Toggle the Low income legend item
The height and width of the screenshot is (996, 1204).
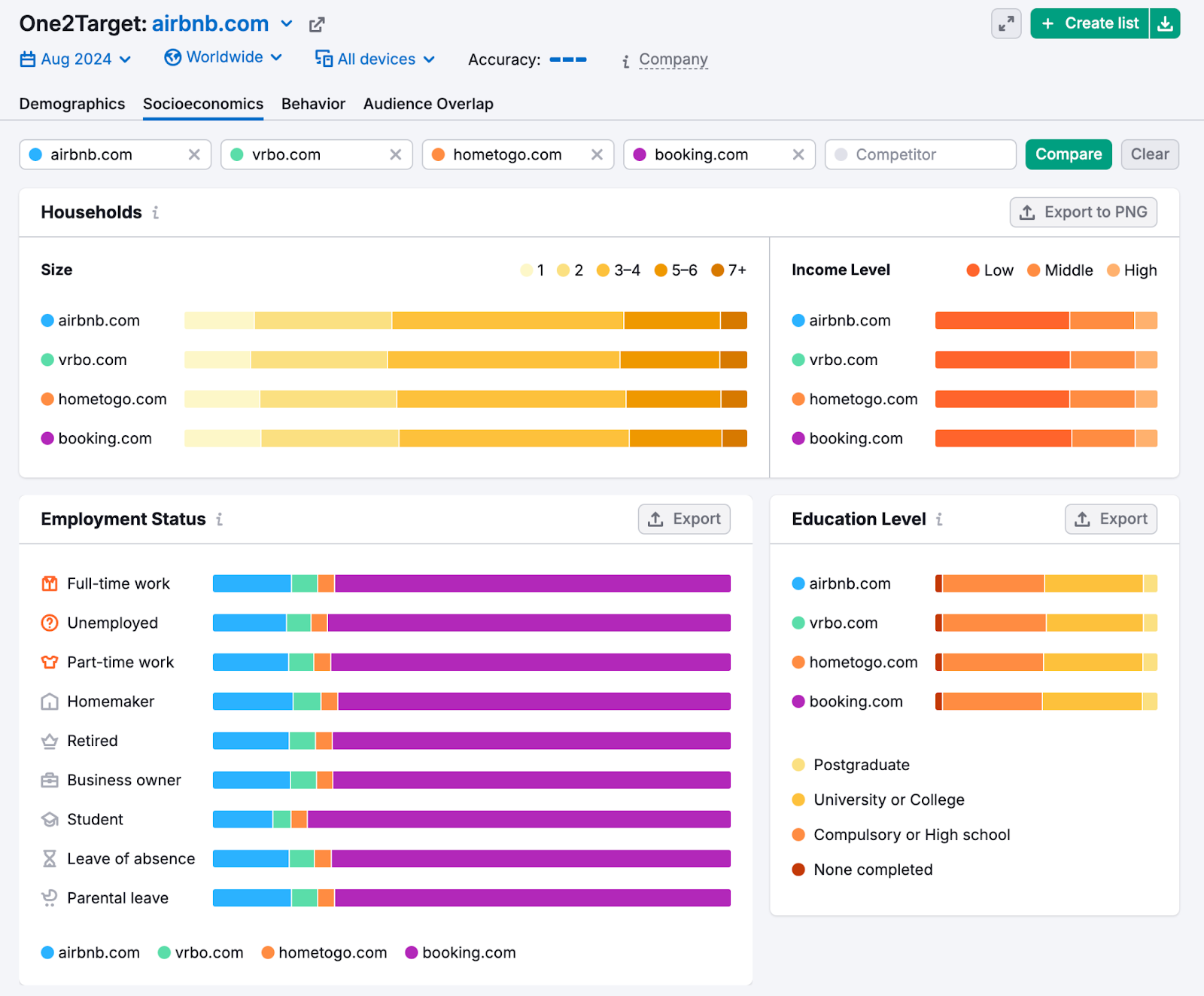tap(990, 270)
